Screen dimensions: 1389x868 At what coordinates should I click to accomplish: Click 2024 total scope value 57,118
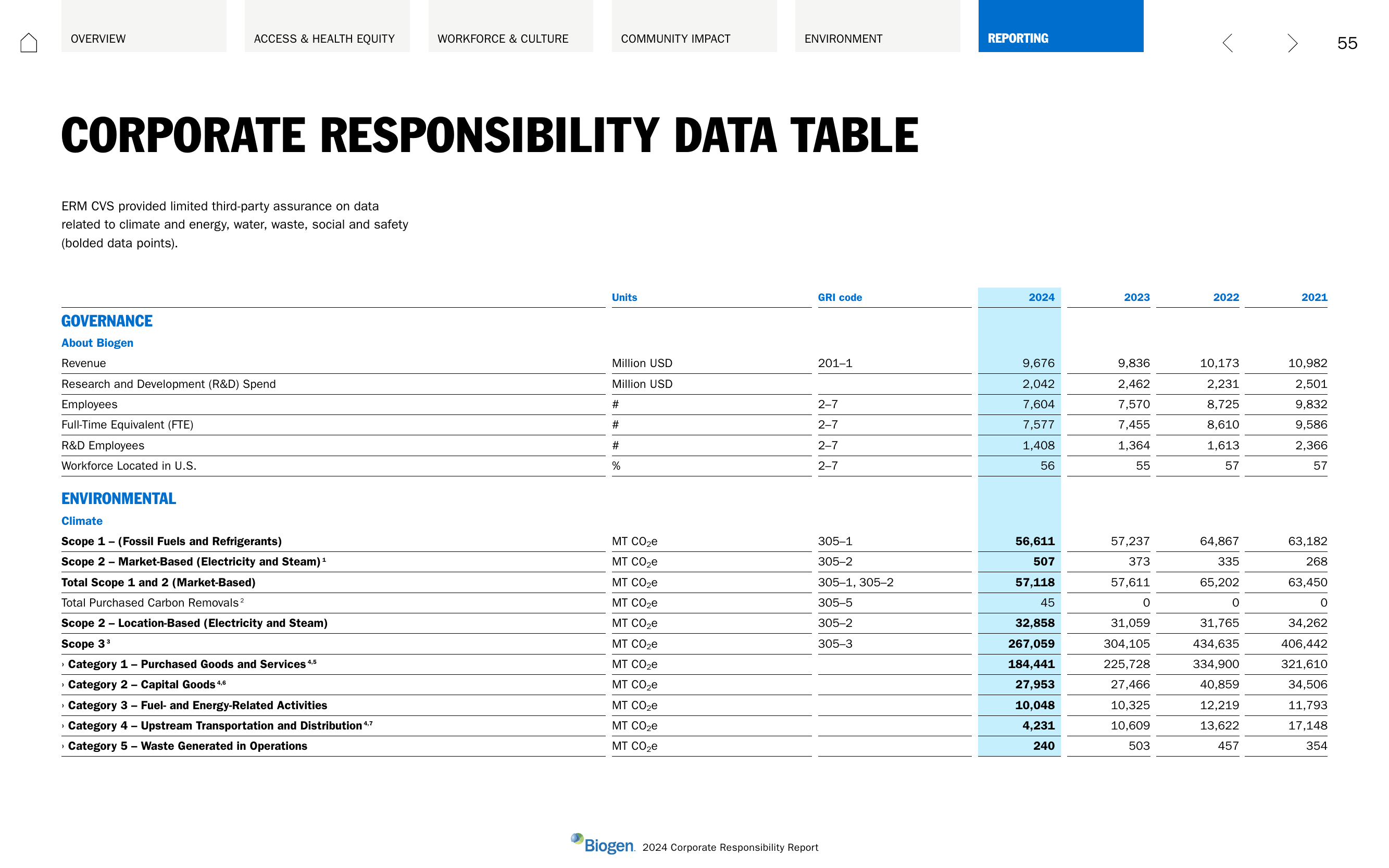pyautogui.click(x=1035, y=582)
